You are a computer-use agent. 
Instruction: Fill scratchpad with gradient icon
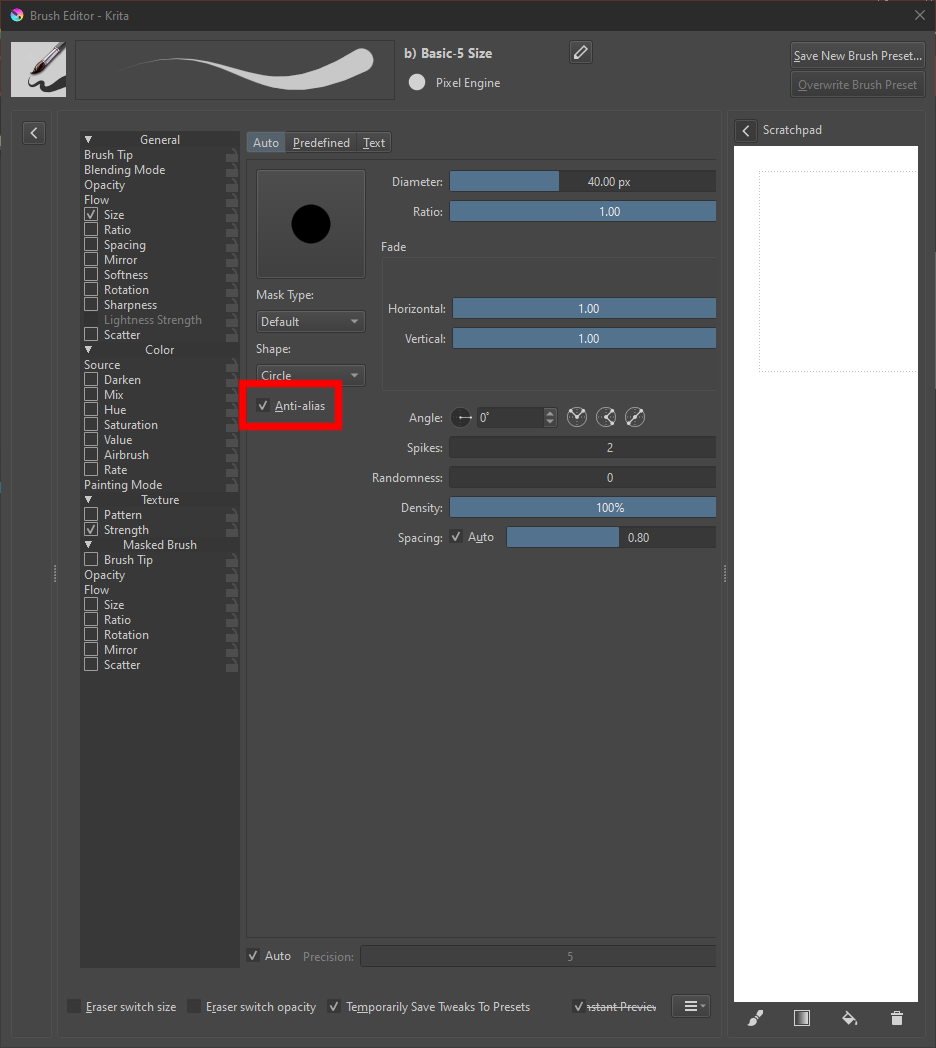802,1017
